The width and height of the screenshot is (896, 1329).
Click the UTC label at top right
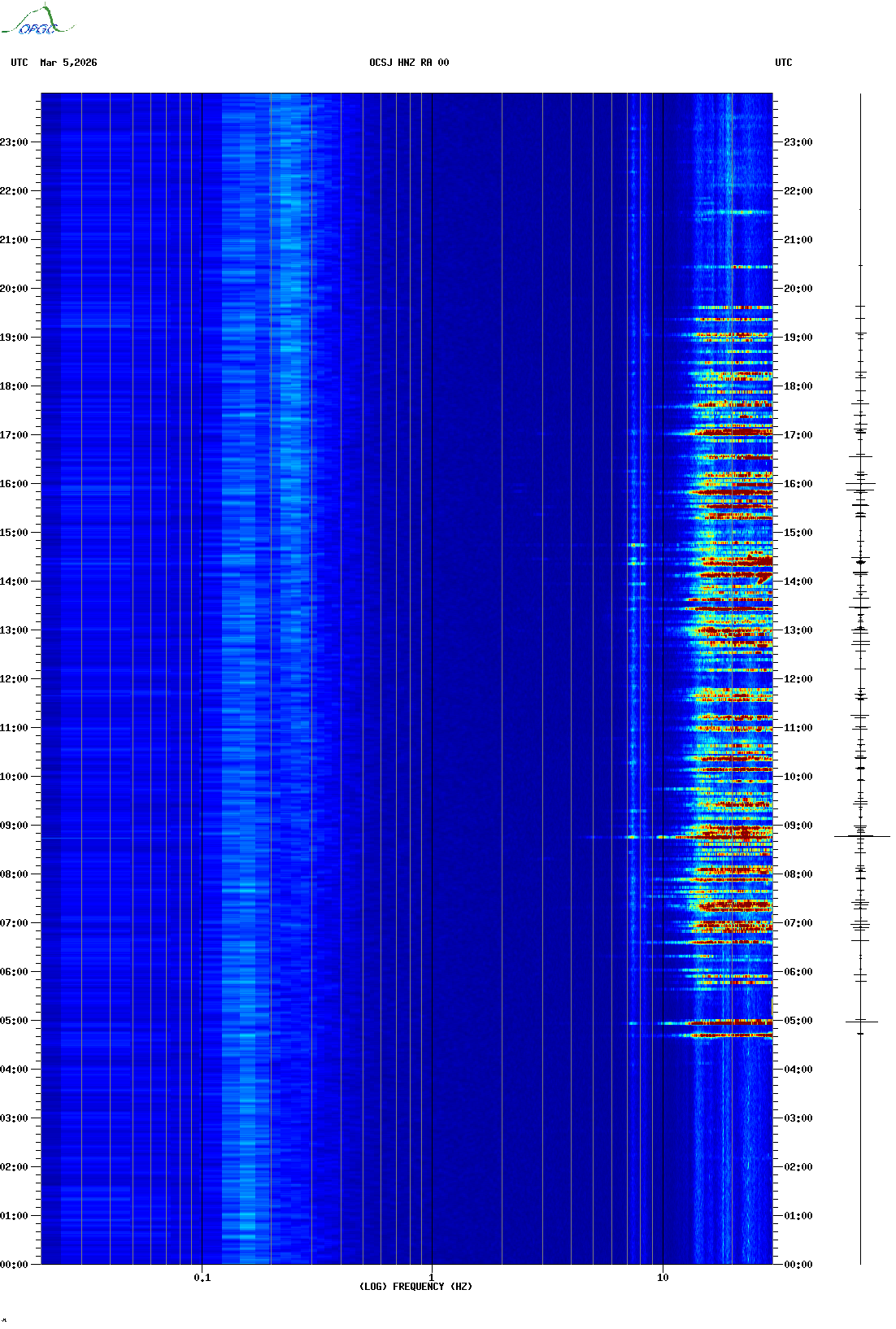[x=783, y=63]
